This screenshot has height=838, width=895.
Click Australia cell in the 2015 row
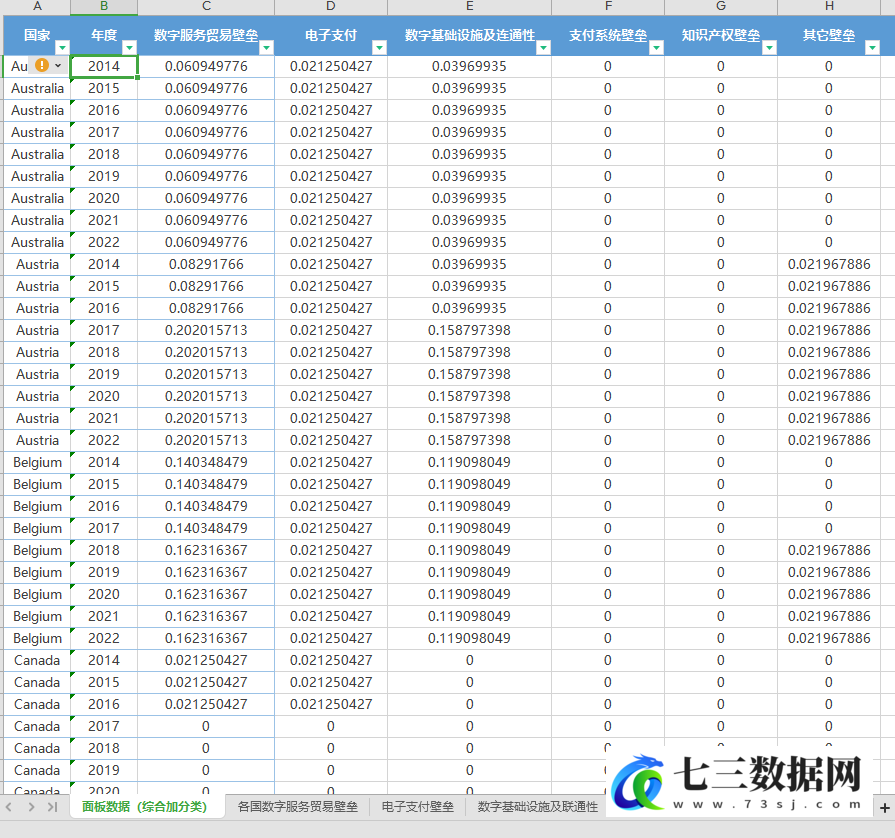(x=37, y=88)
